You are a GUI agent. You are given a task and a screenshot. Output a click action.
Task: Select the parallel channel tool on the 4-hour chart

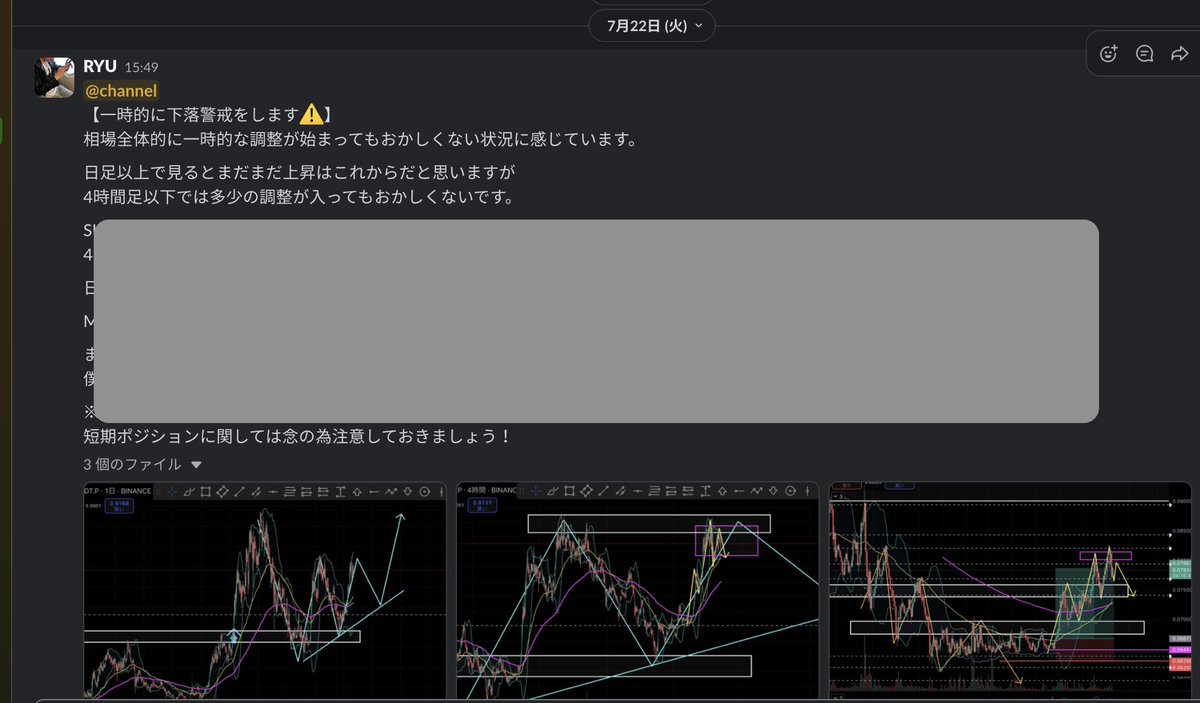(620, 490)
